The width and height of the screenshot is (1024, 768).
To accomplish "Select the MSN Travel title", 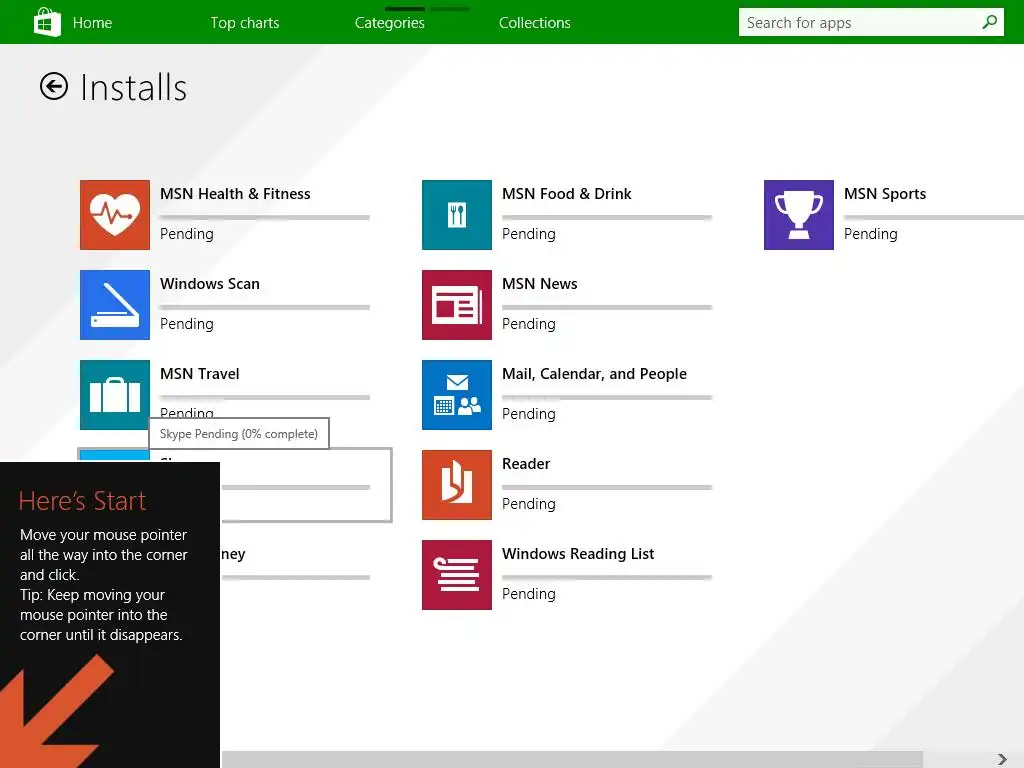I will (x=200, y=374).
